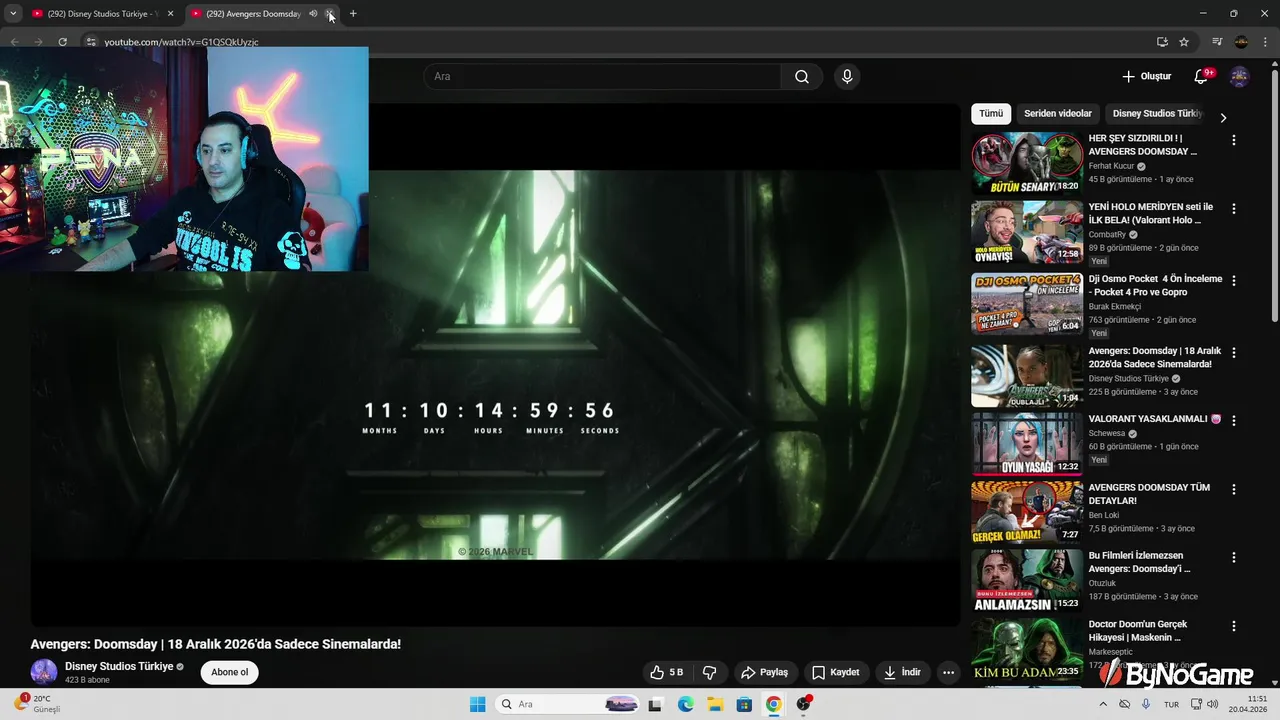The height and width of the screenshot is (720, 1280).
Task: Open Windows Start menu
Action: coord(478,704)
